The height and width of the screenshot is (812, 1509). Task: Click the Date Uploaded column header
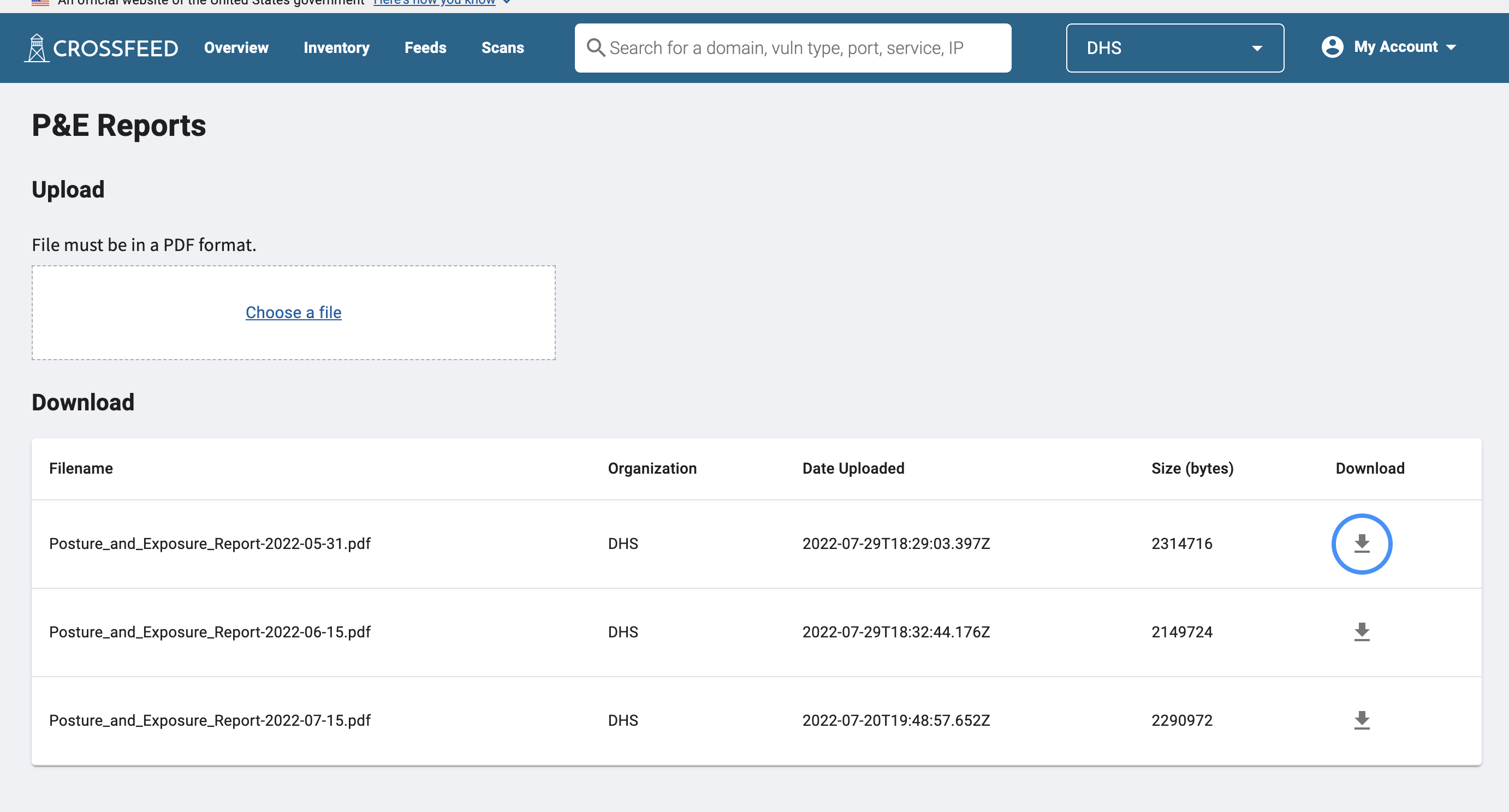pos(853,468)
